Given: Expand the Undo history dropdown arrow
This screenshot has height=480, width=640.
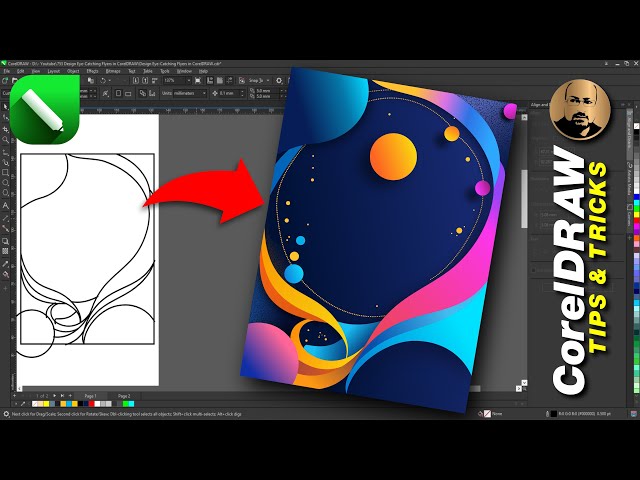Looking at the screenshot, I should point(110,80).
